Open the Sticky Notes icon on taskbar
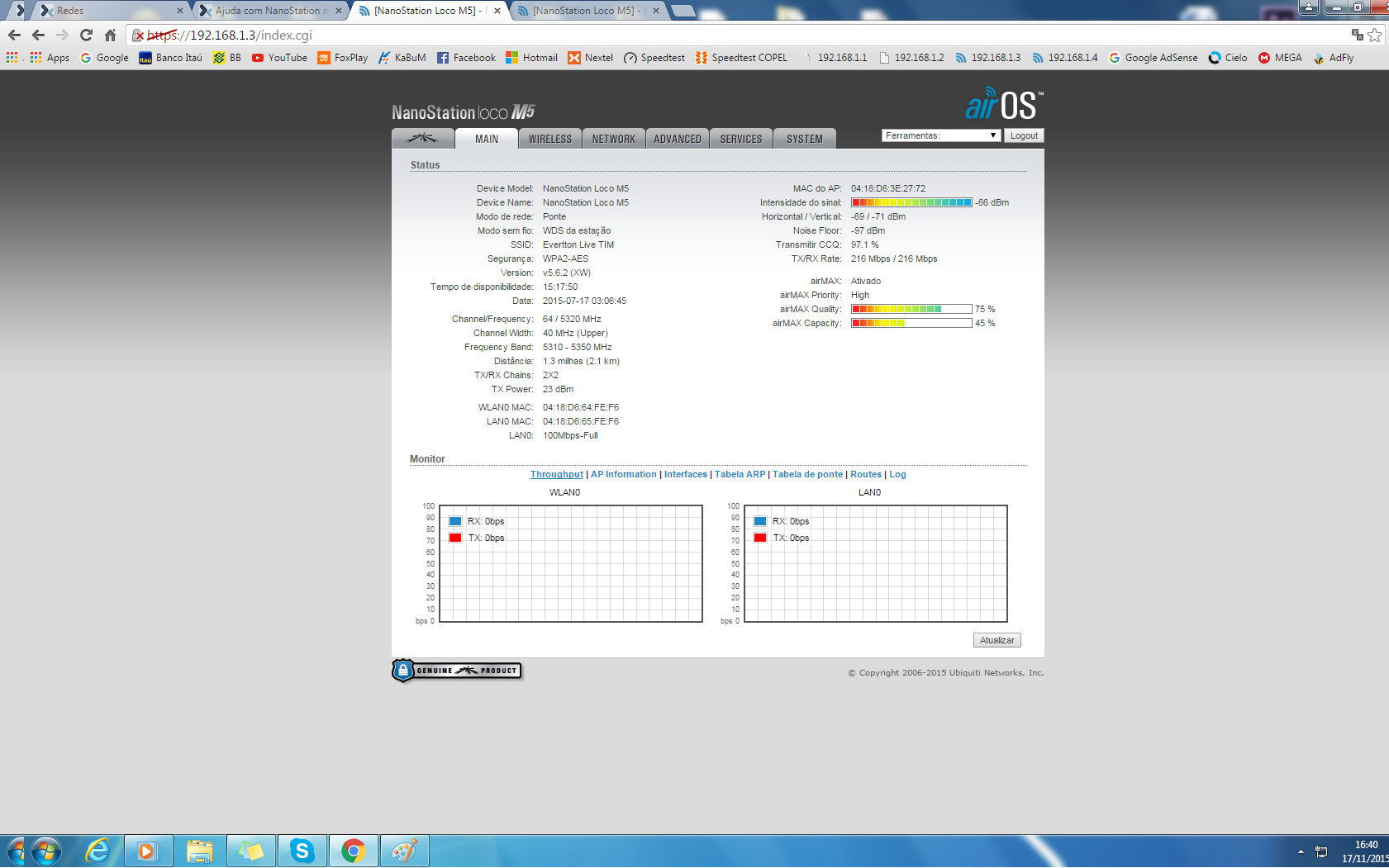 point(250,851)
